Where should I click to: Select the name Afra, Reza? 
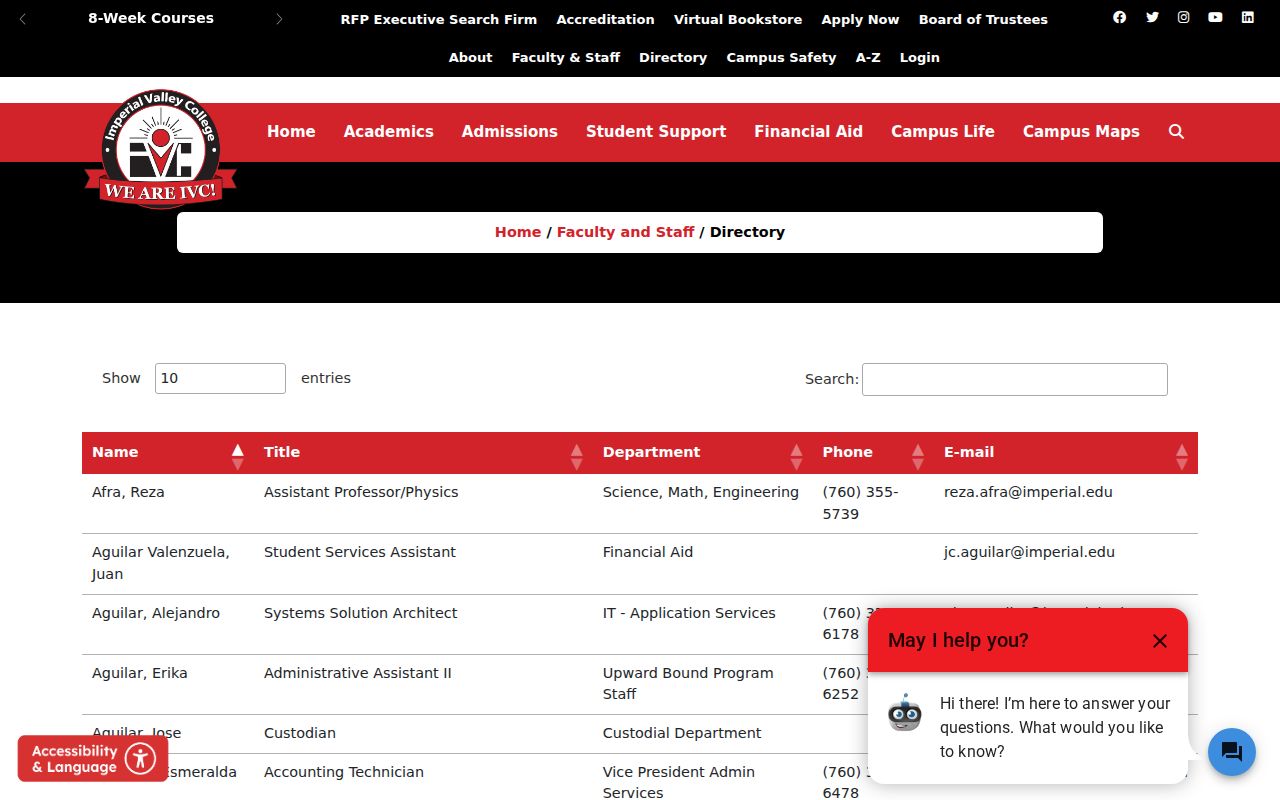pyautogui.click(x=128, y=492)
